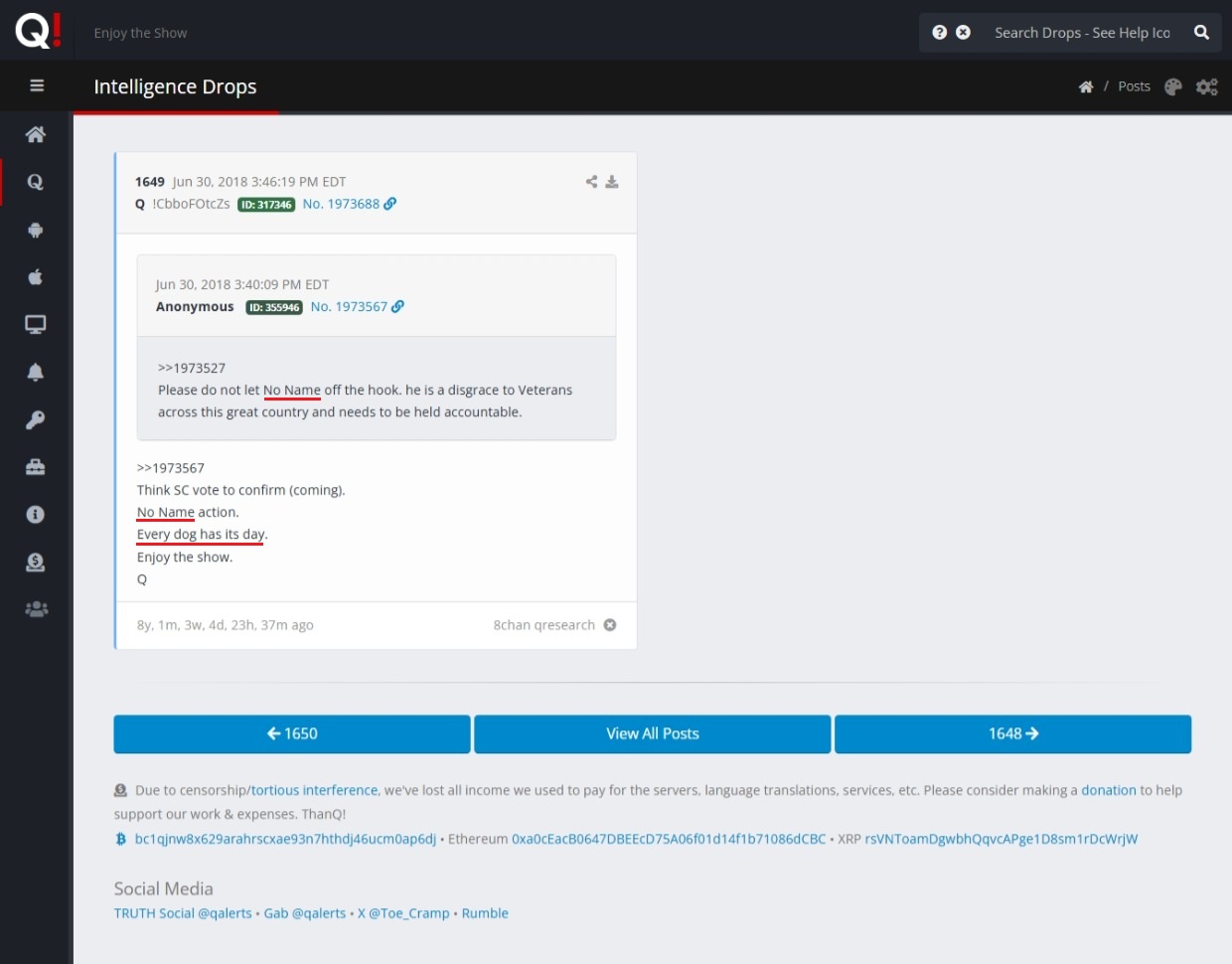
Task: Open Gab @qalerts link
Action: [305, 913]
